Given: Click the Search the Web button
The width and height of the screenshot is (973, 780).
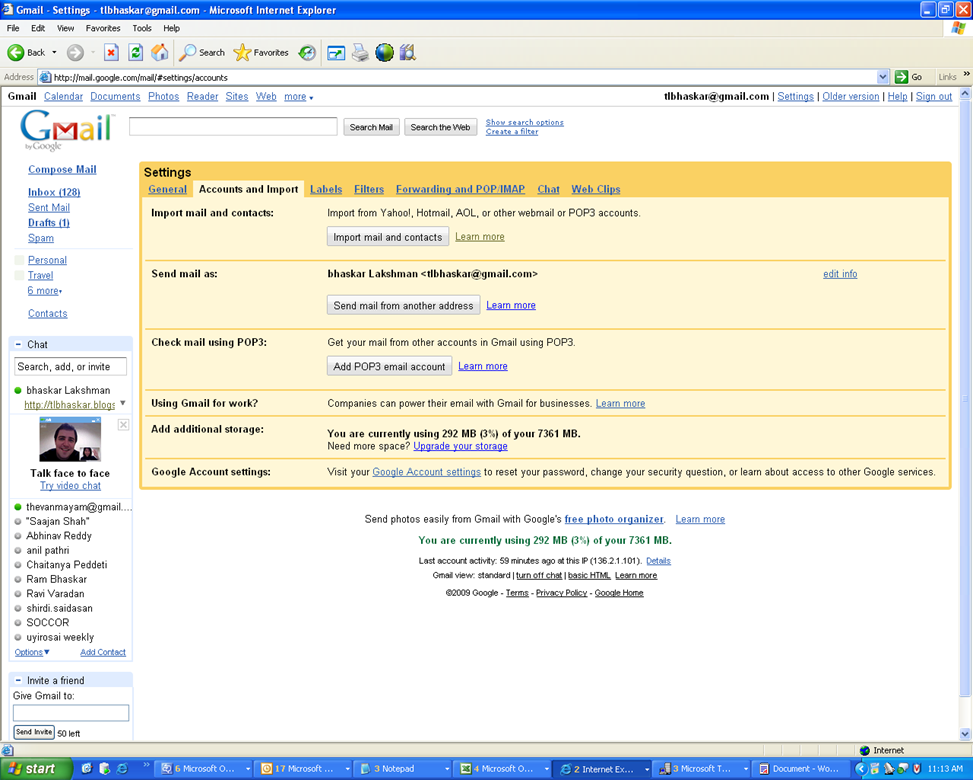Looking at the screenshot, I should [x=441, y=127].
